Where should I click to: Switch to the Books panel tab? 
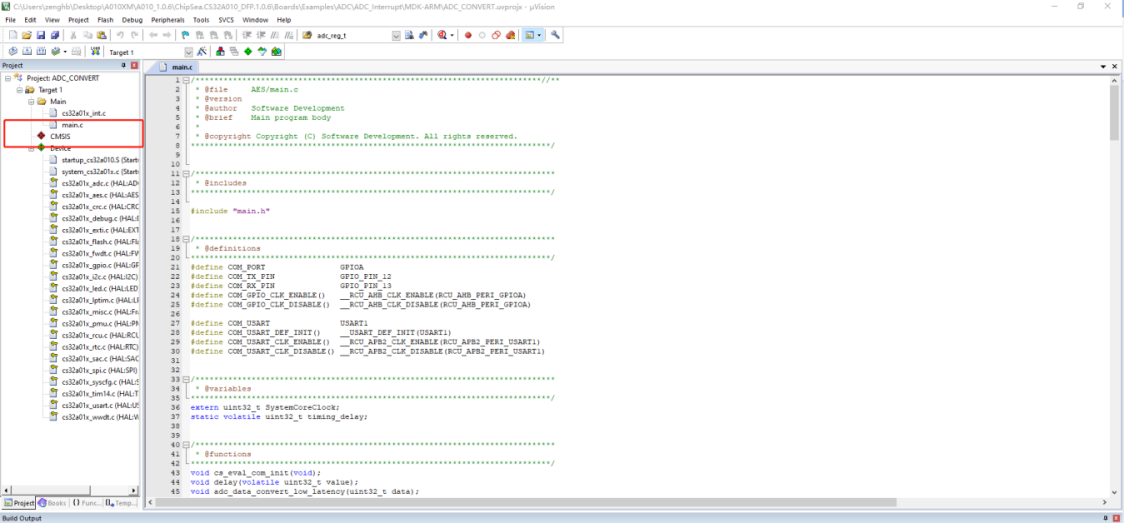point(54,503)
